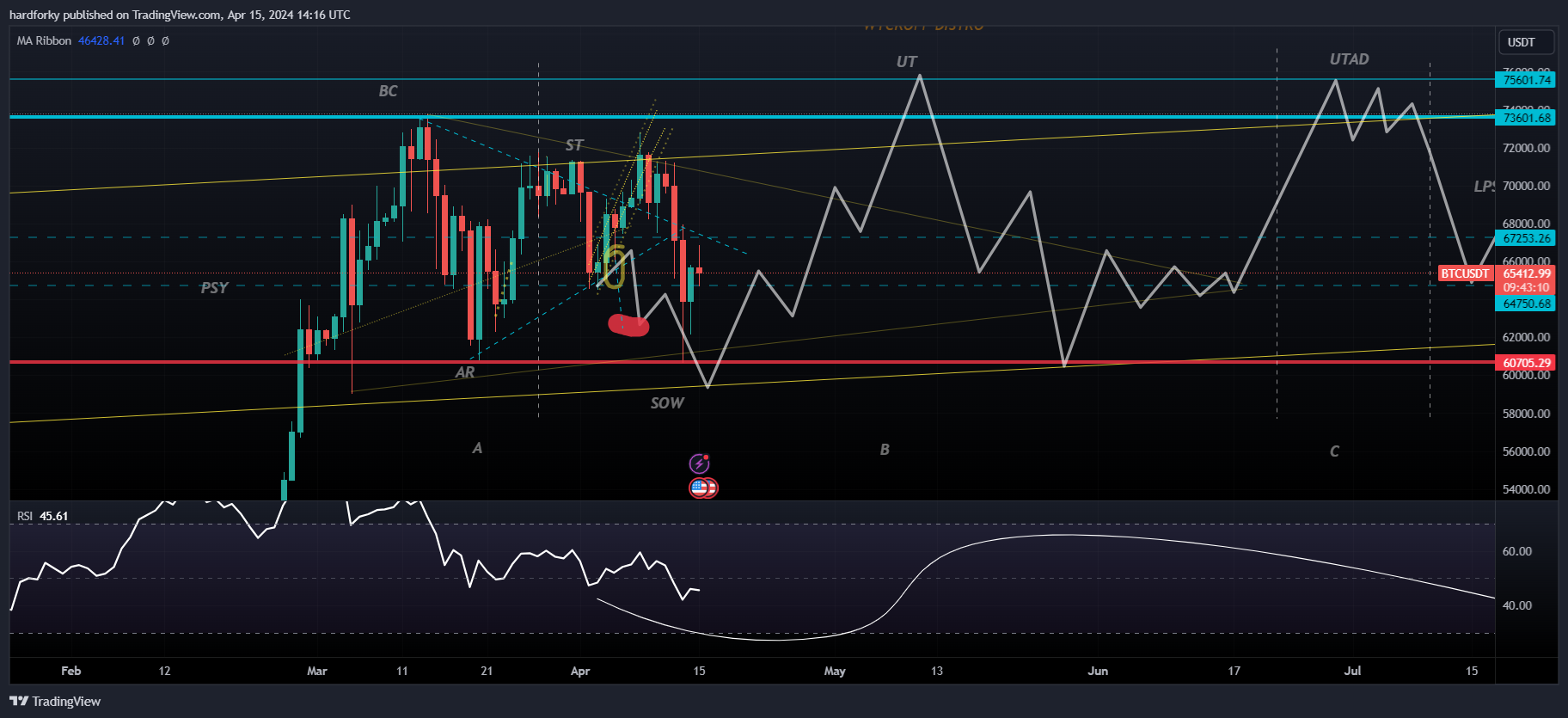Click the RSI value 45.61
Viewport: 1568px width, 718px height.
[54, 516]
